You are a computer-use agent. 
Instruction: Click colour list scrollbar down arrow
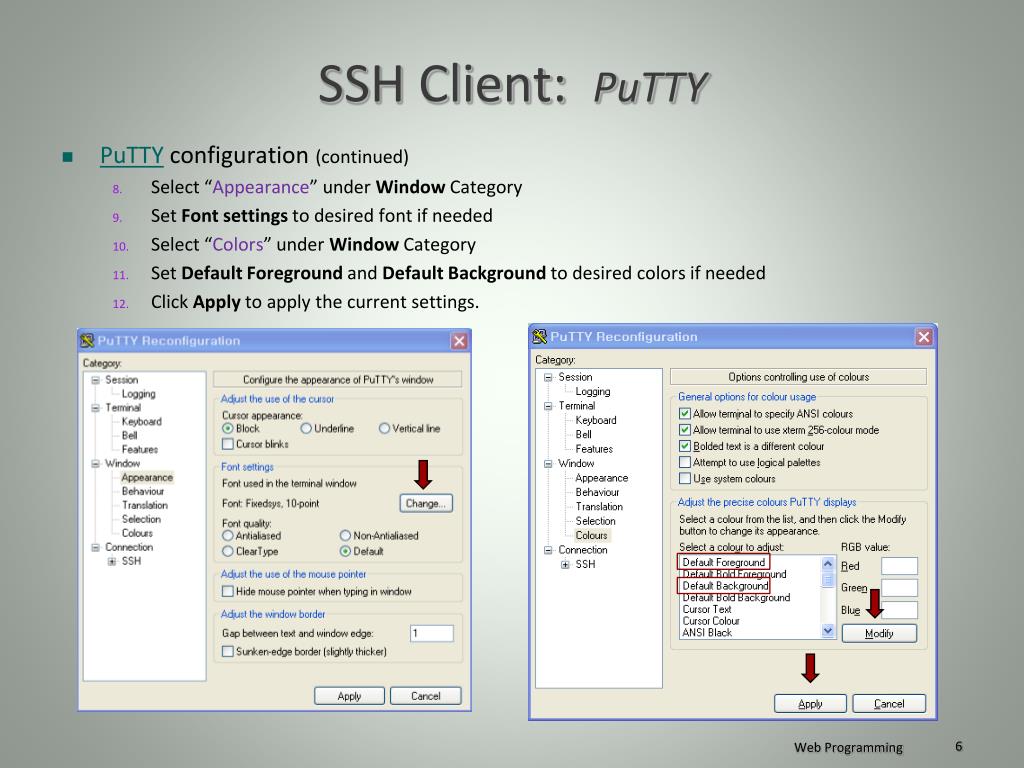[828, 631]
